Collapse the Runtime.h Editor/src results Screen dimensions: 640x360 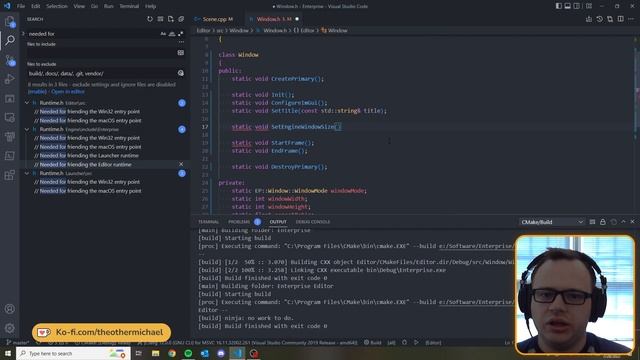pyautogui.click(x=27, y=103)
